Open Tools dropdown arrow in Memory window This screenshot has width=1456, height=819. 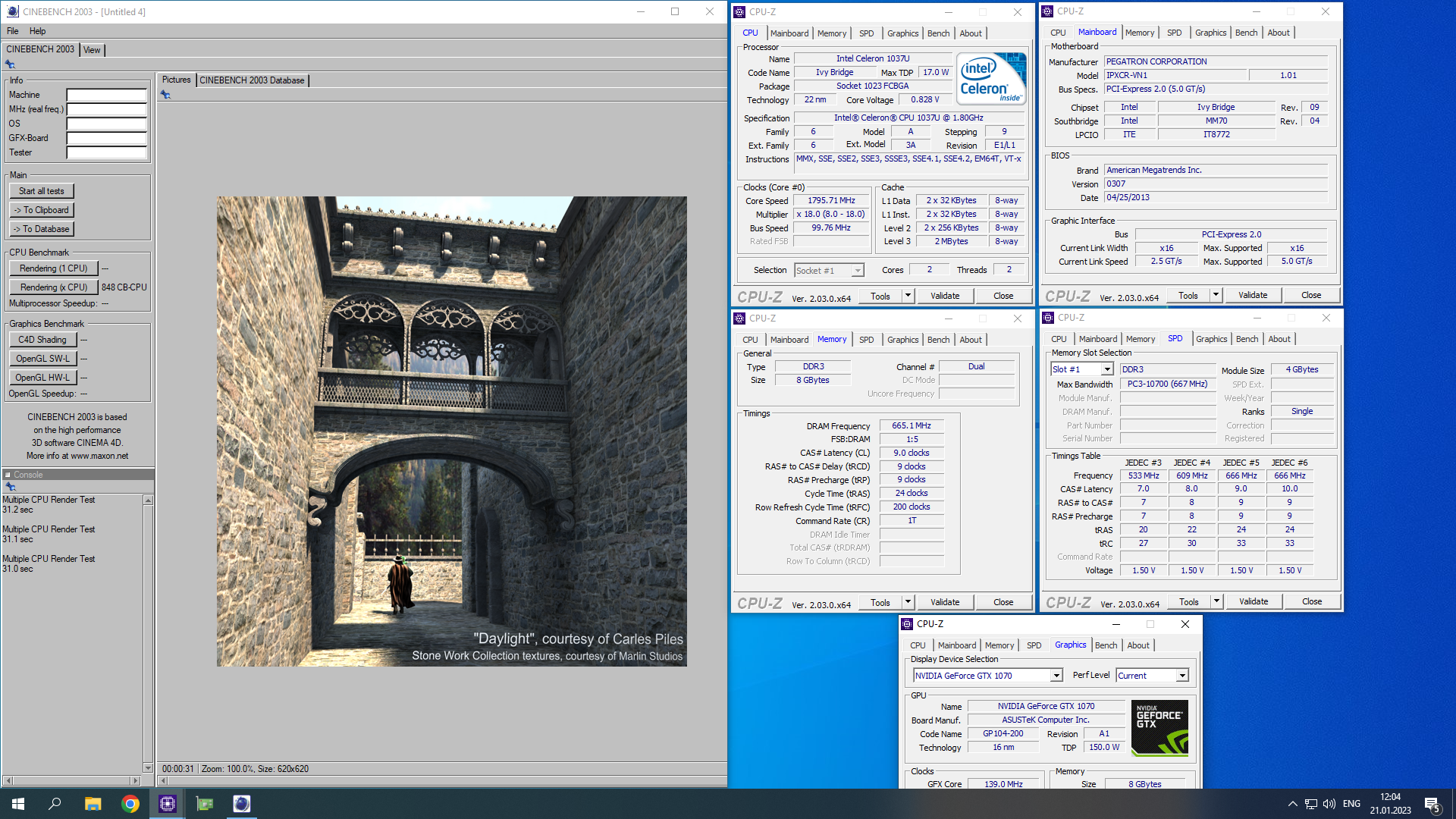pyautogui.click(x=908, y=602)
